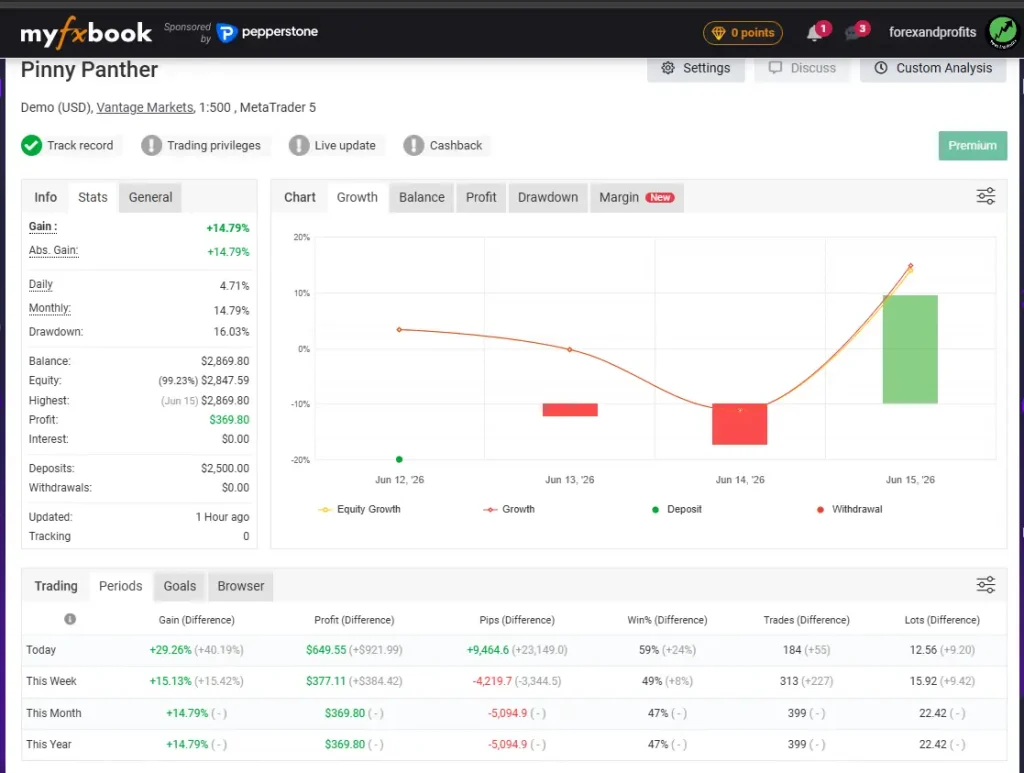Click the Gain label in Info panel
The image size is (1024, 773).
(x=43, y=227)
